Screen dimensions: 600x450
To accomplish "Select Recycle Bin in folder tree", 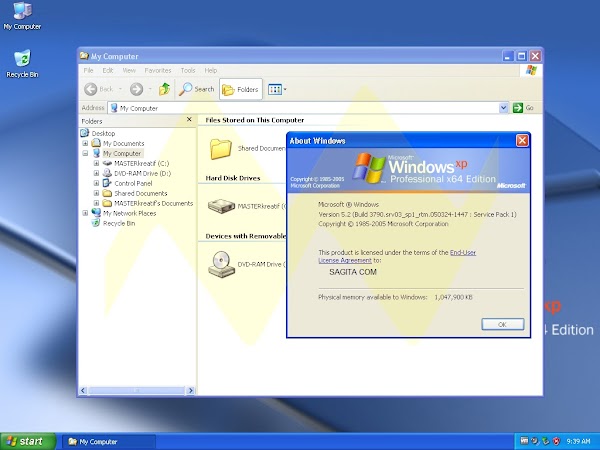I will (119, 223).
